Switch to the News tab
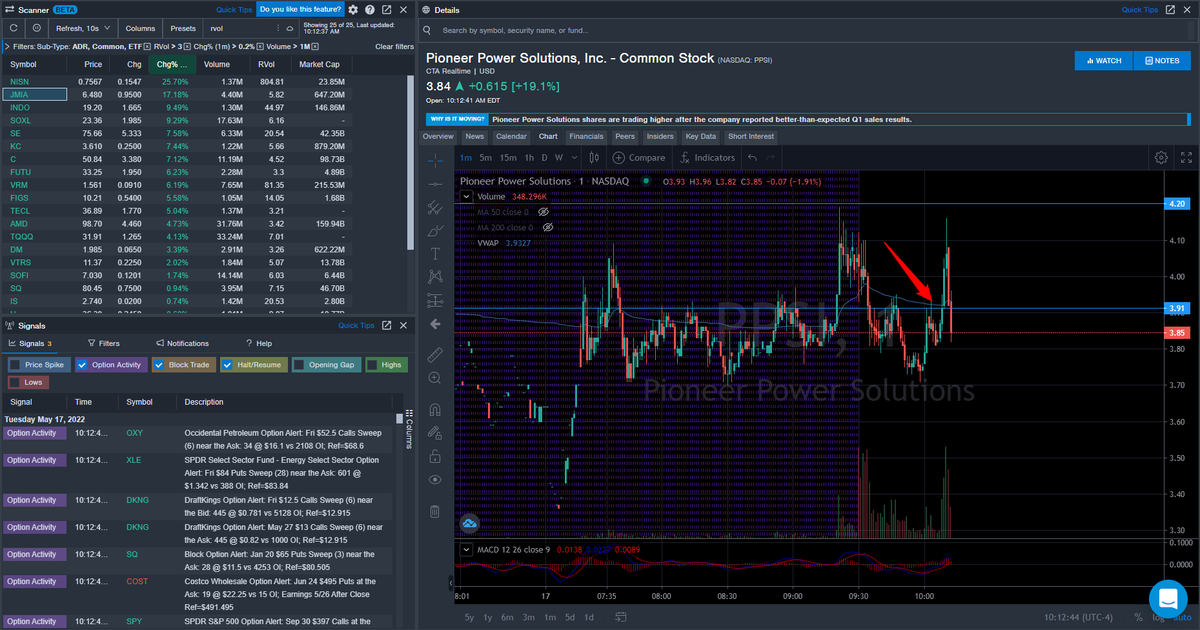Image resolution: width=1200 pixels, height=630 pixels. tap(475, 136)
